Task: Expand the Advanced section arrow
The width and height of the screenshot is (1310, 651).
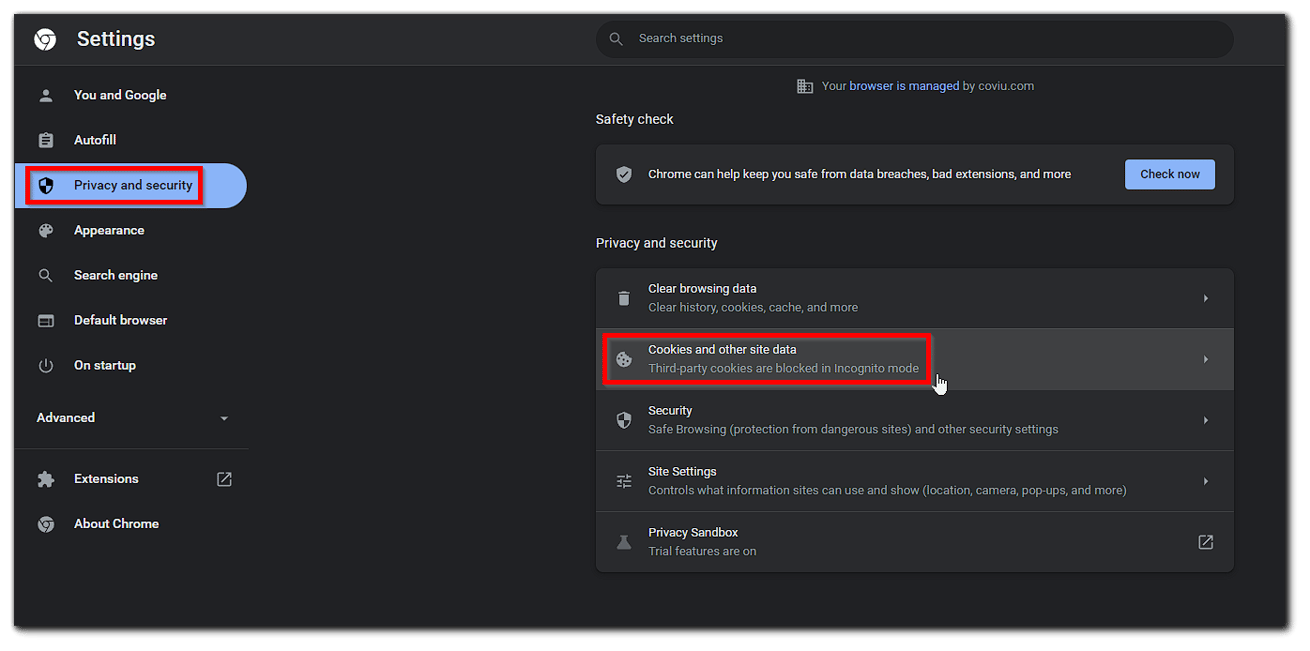Action: [224, 418]
